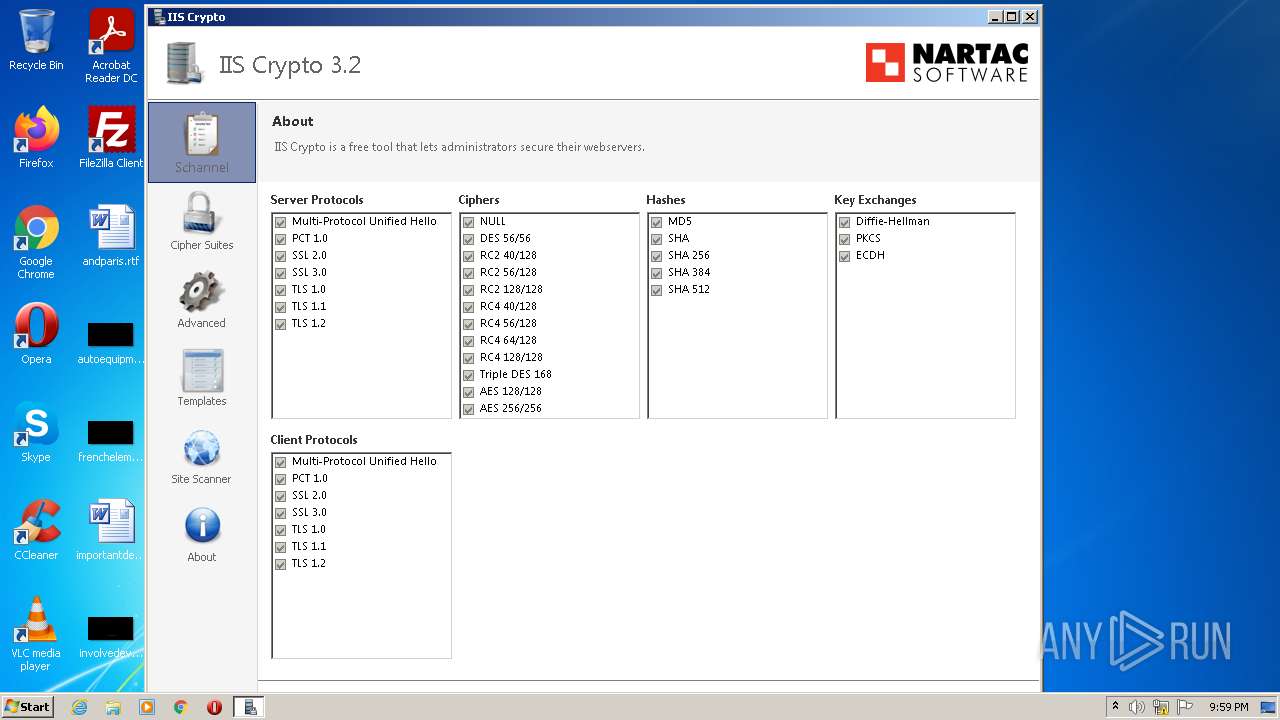The image size is (1280, 720).
Task: Open Recycle Bin on desktop
Action: (36, 40)
